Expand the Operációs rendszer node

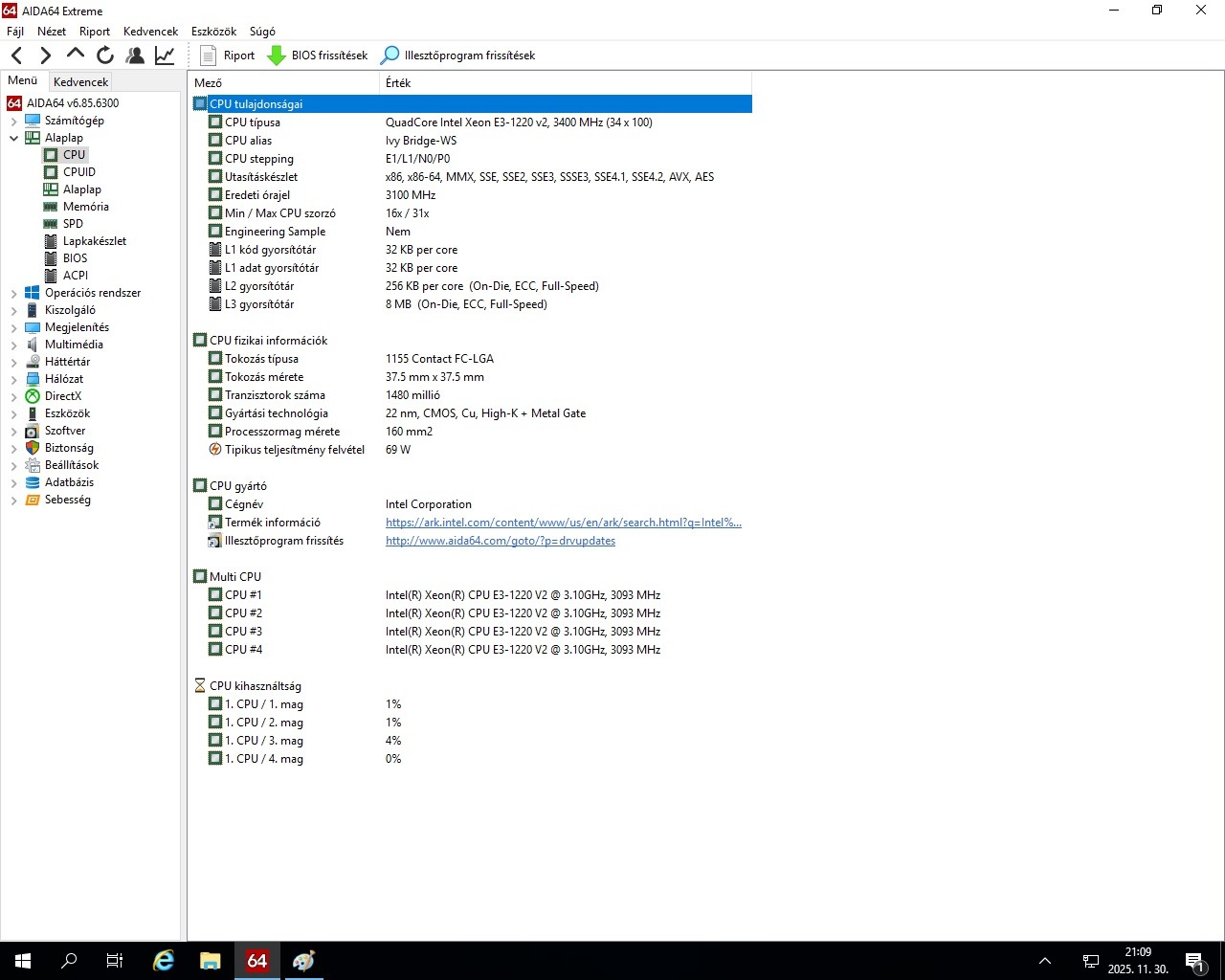13,294
